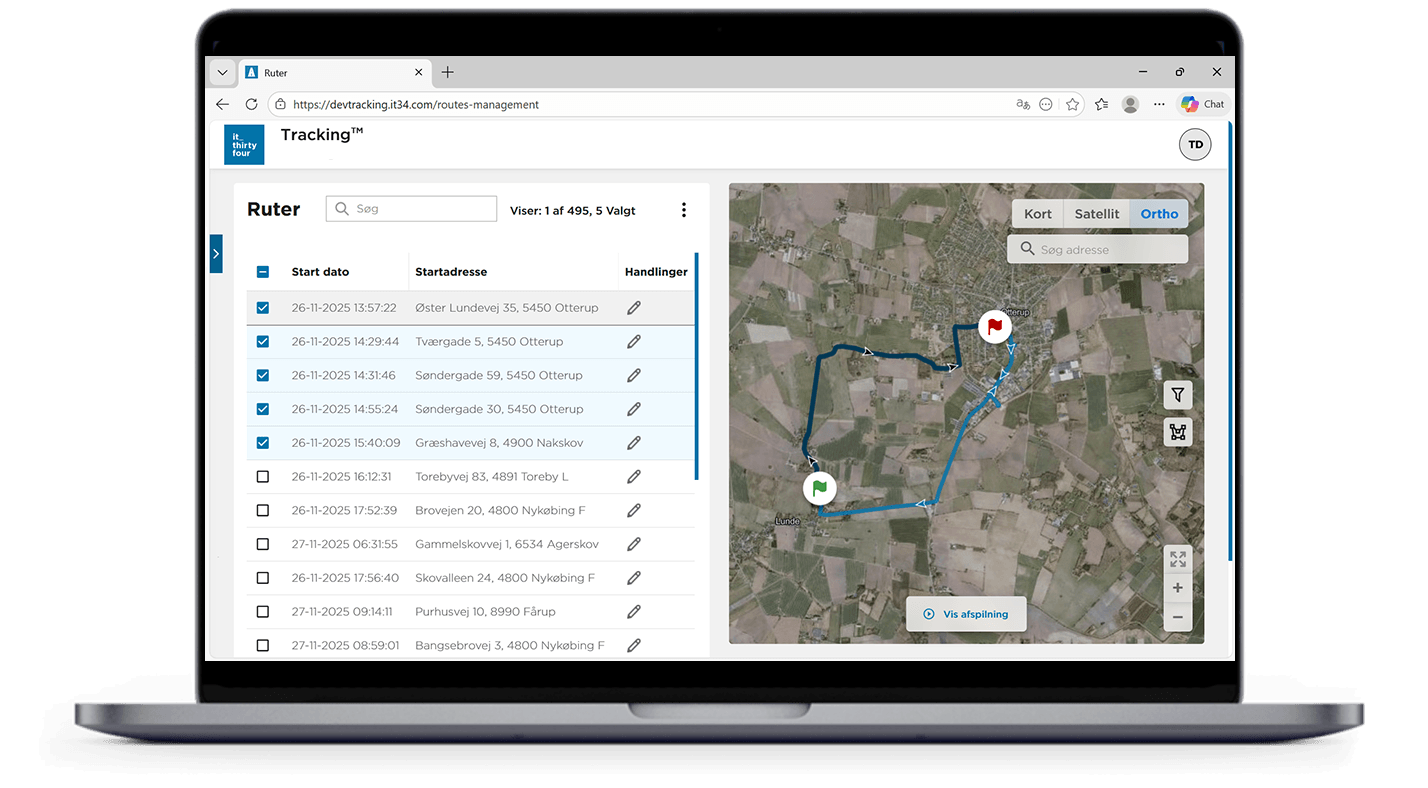Click the map filter funnel icon

1178,395
